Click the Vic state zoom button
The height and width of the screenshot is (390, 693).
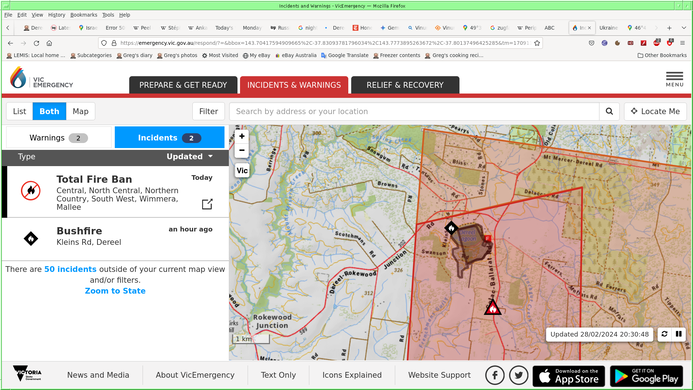[x=242, y=171]
